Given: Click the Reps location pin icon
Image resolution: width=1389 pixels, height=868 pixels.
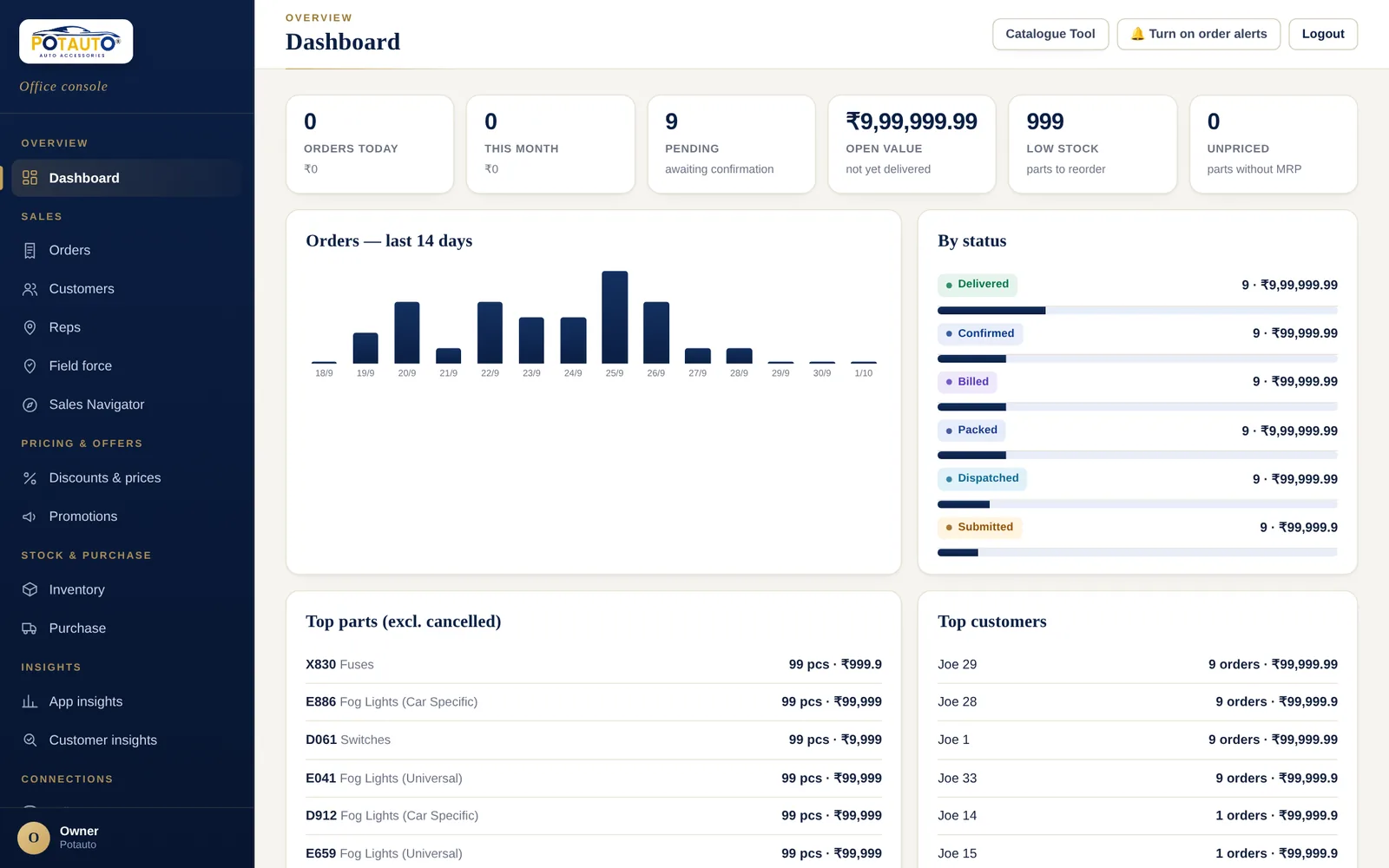Looking at the screenshot, I should (x=30, y=327).
